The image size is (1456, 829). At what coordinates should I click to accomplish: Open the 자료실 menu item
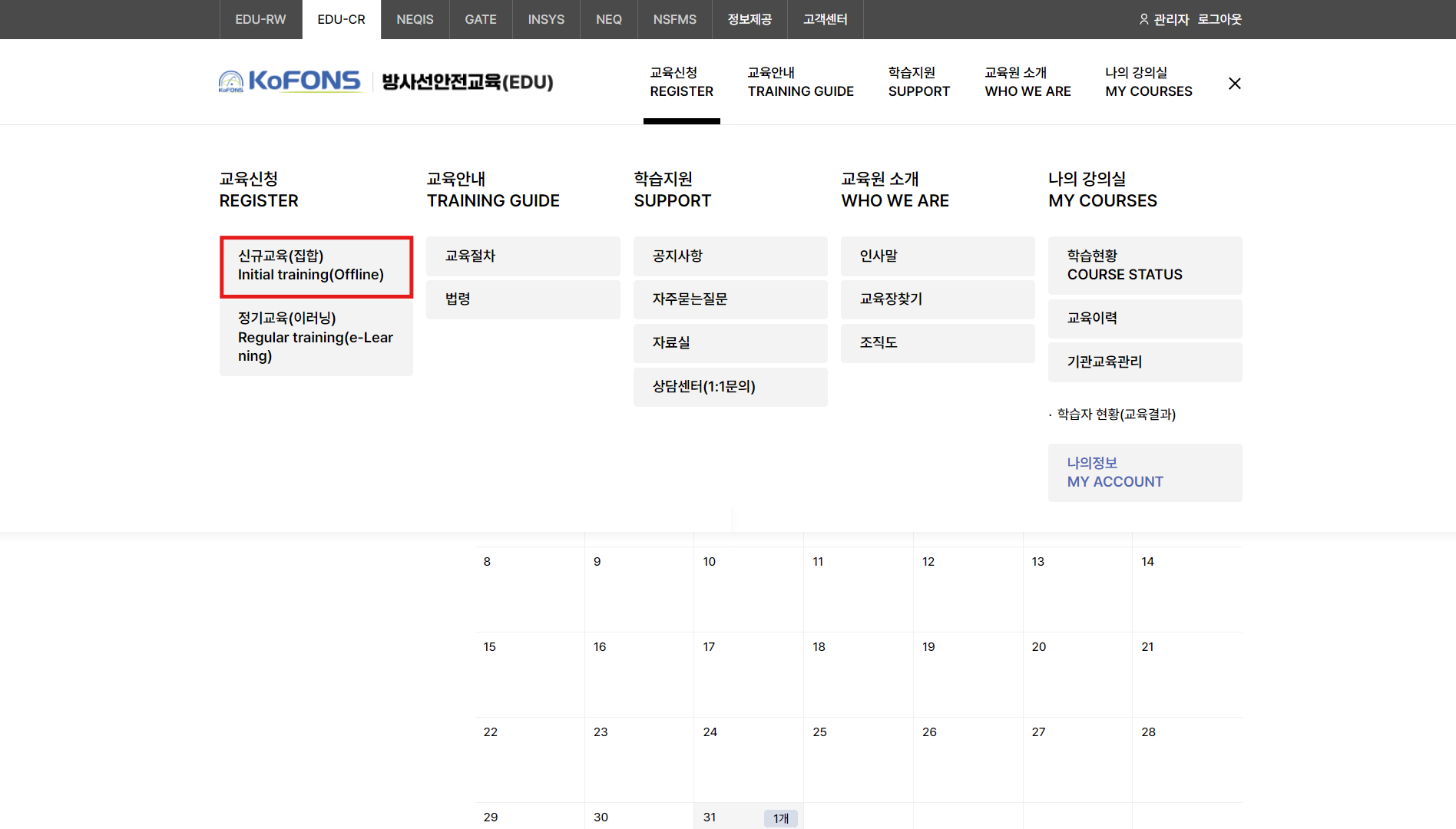[730, 343]
